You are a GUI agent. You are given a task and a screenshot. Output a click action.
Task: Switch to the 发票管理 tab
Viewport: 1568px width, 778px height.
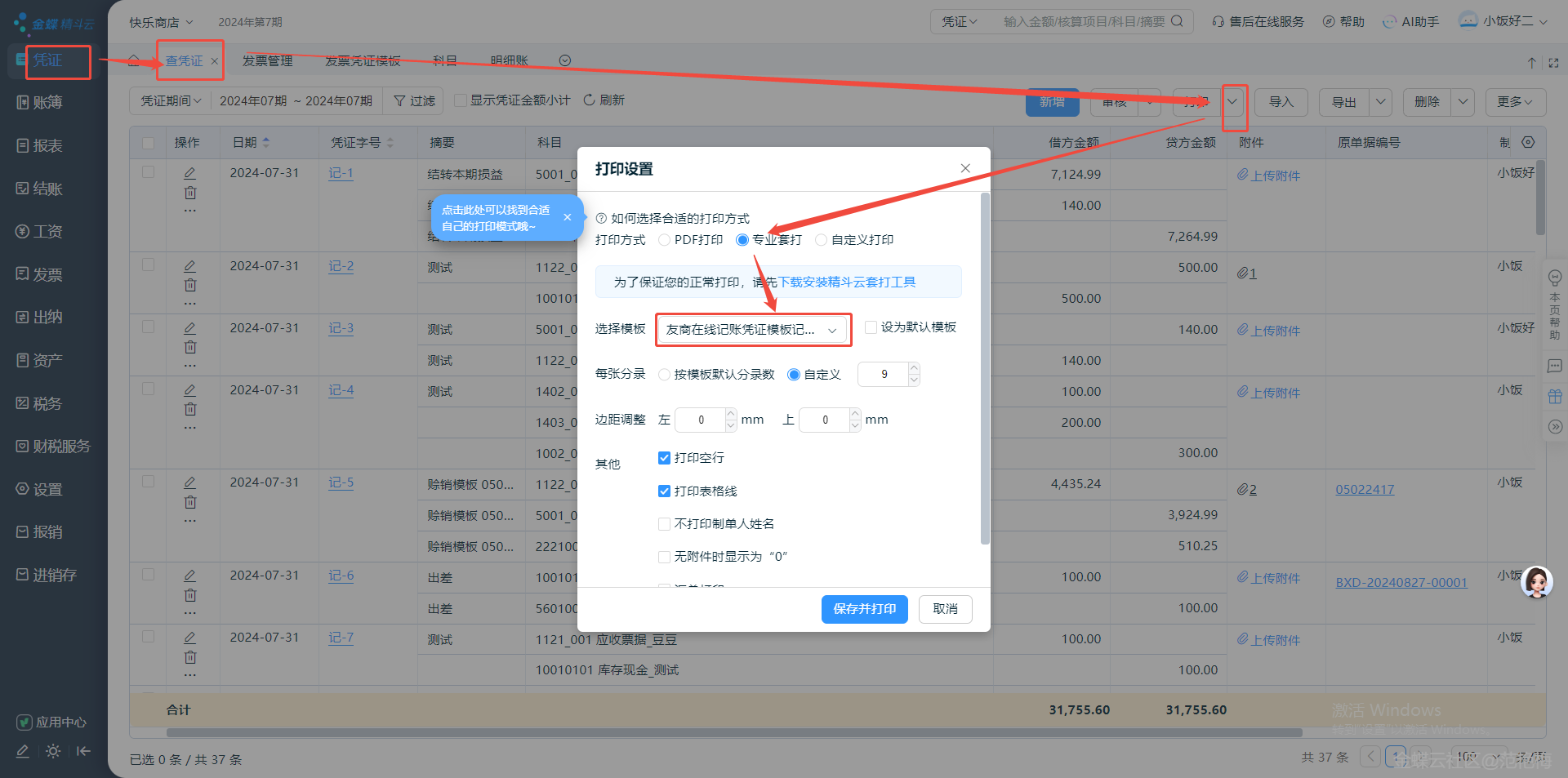click(x=267, y=61)
